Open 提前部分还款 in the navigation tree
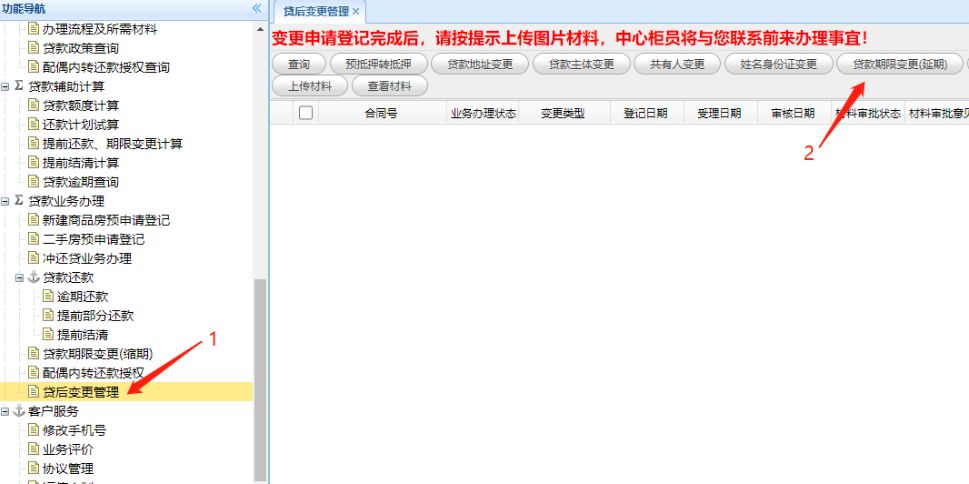Image resolution: width=969 pixels, height=484 pixels. [95, 316]
